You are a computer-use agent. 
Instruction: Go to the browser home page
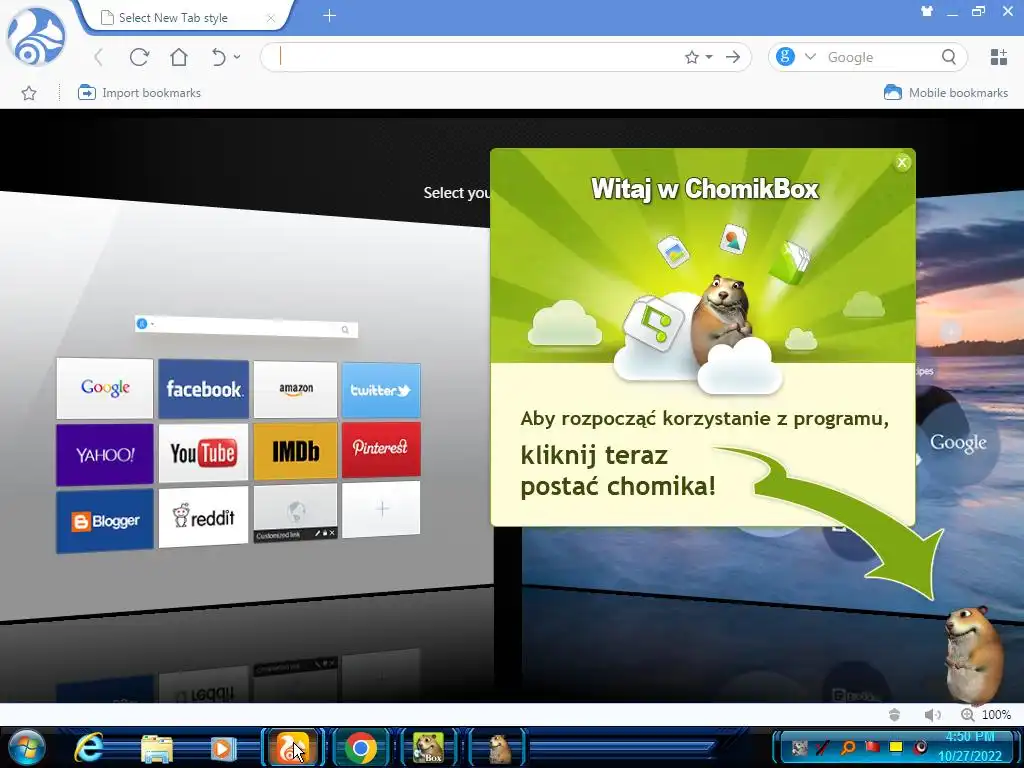pyautogui.click(x=179, y=57)
